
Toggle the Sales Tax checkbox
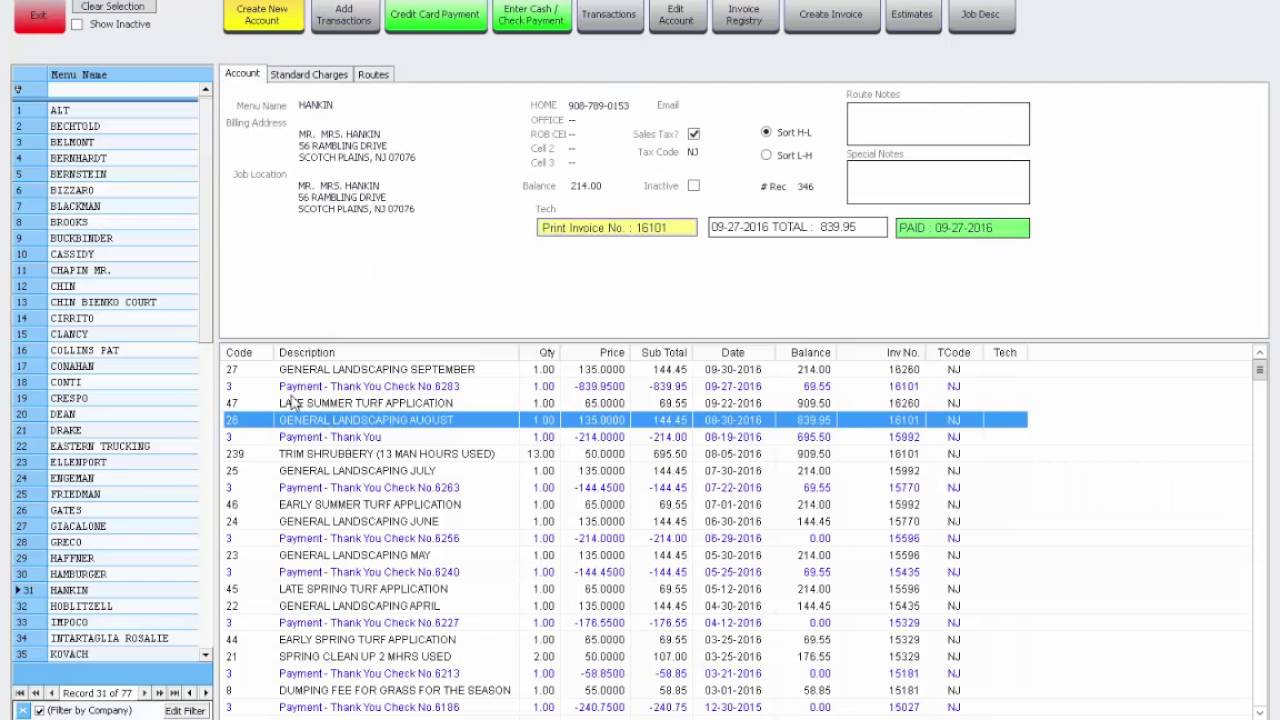(x=694, y=134)
